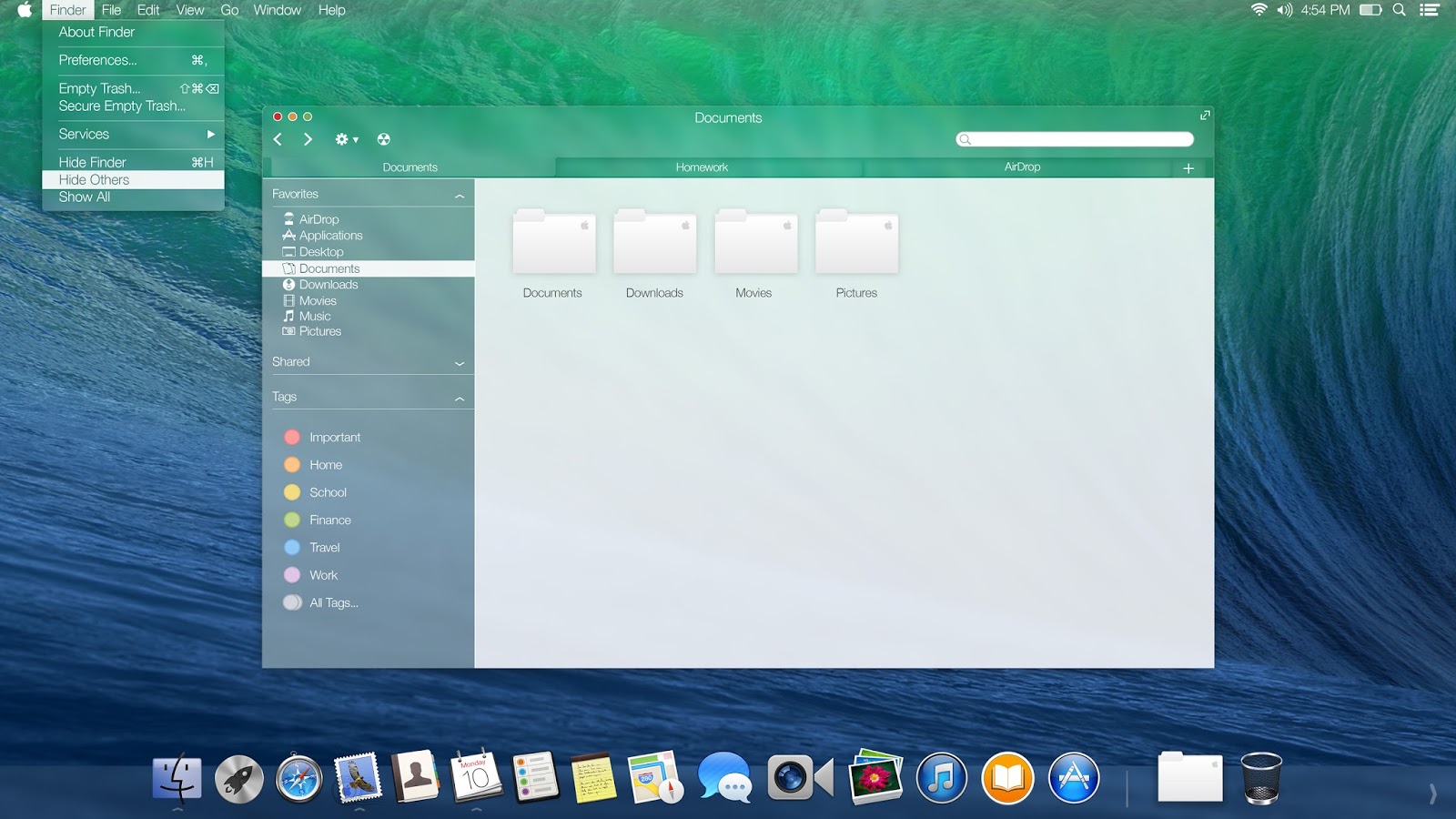Open Finder from the Dock
The image size is (1456, 819).
point(177,778)
